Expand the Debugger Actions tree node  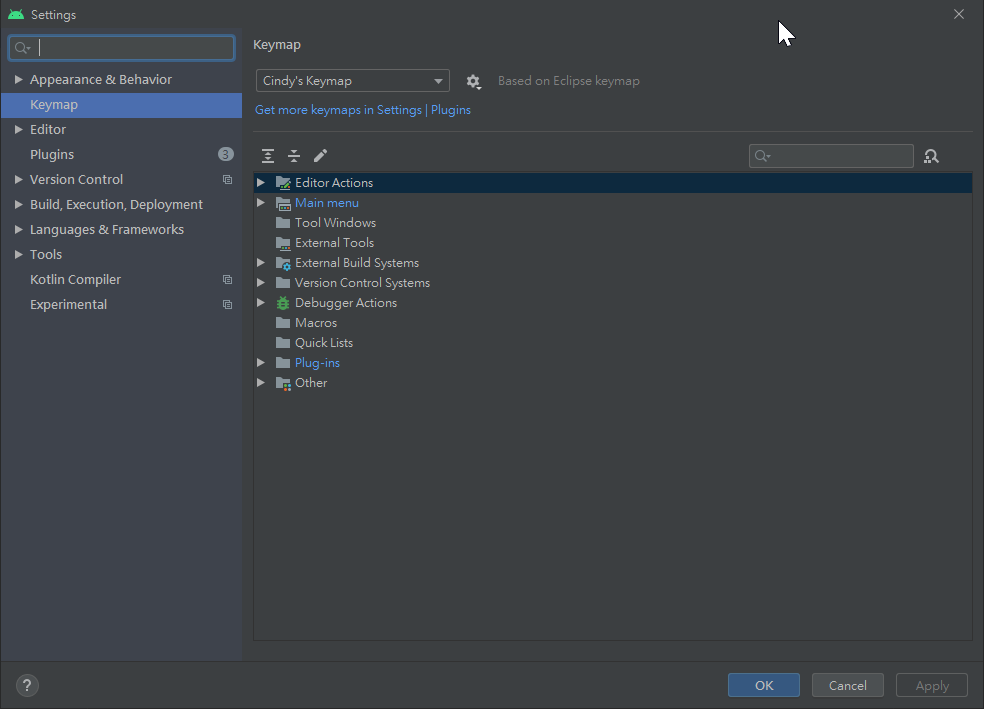point(260,303)
